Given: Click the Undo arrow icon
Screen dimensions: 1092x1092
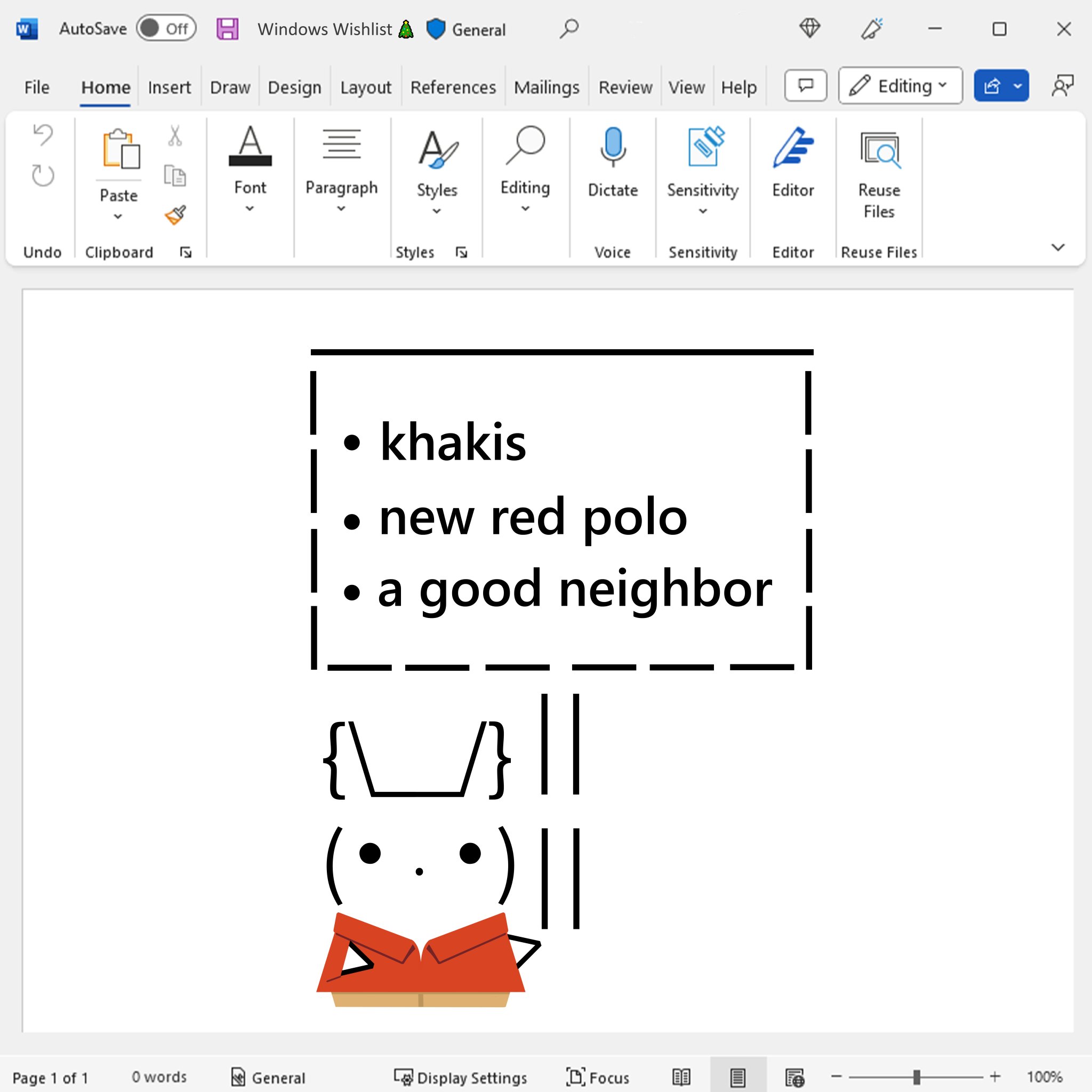Looking at the screenshot, I should 43,135.
